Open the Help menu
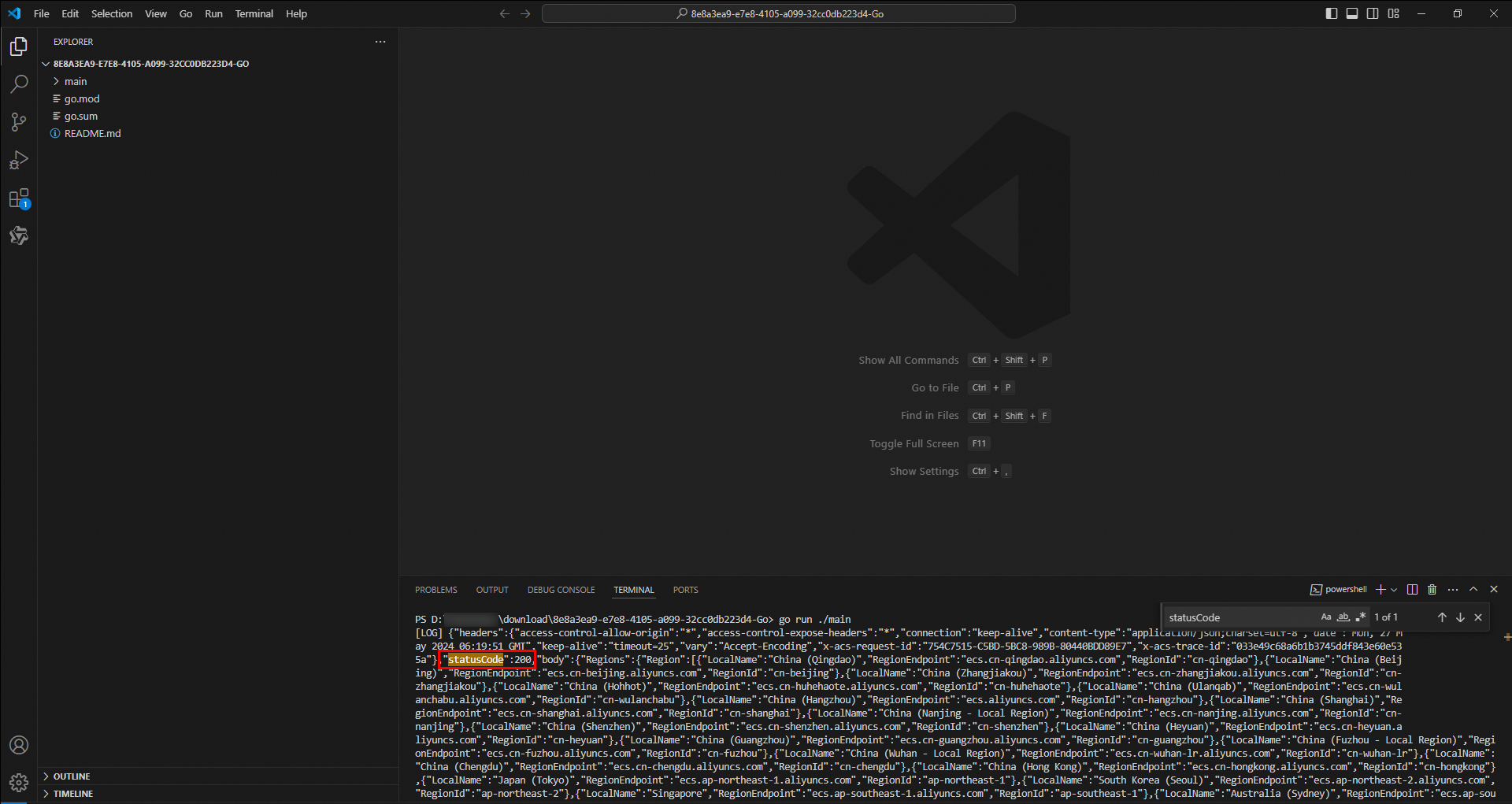Screen dimensions: 1512x804 pyautogui.click(x=297, y=13)
